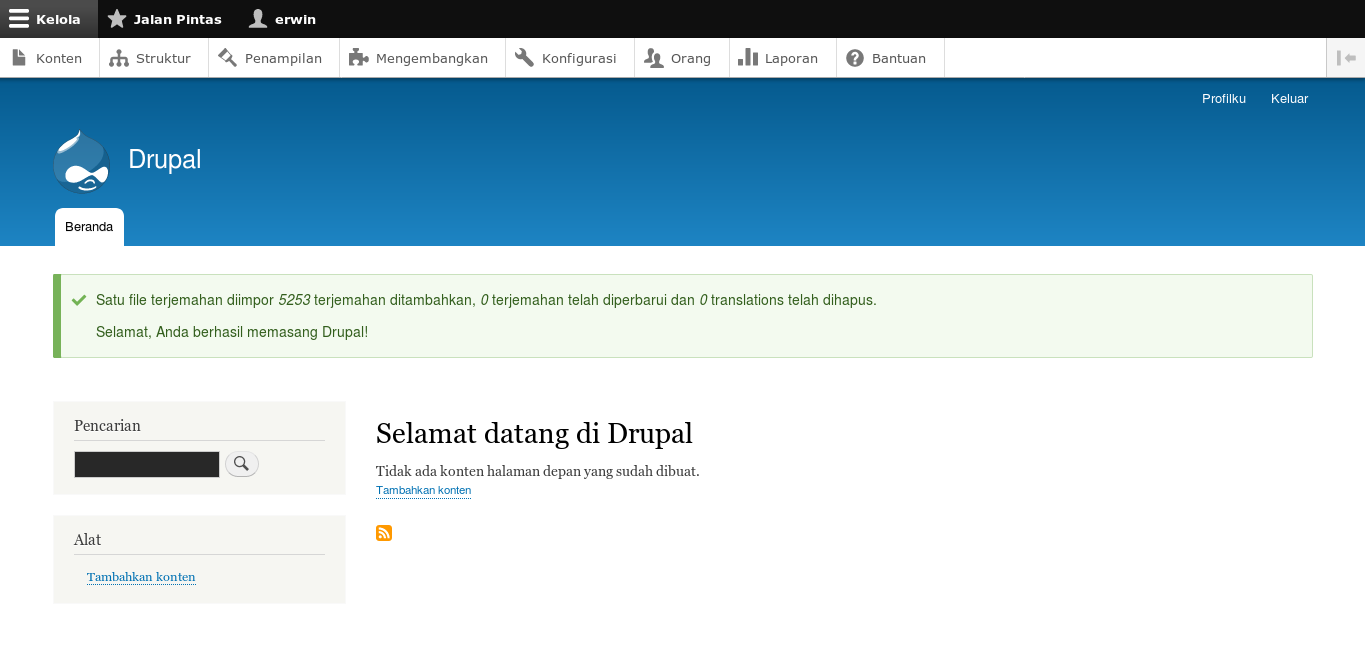Open the Orang menu
Viewport: 1365px width, 646px height.
(x=682, y=58)
